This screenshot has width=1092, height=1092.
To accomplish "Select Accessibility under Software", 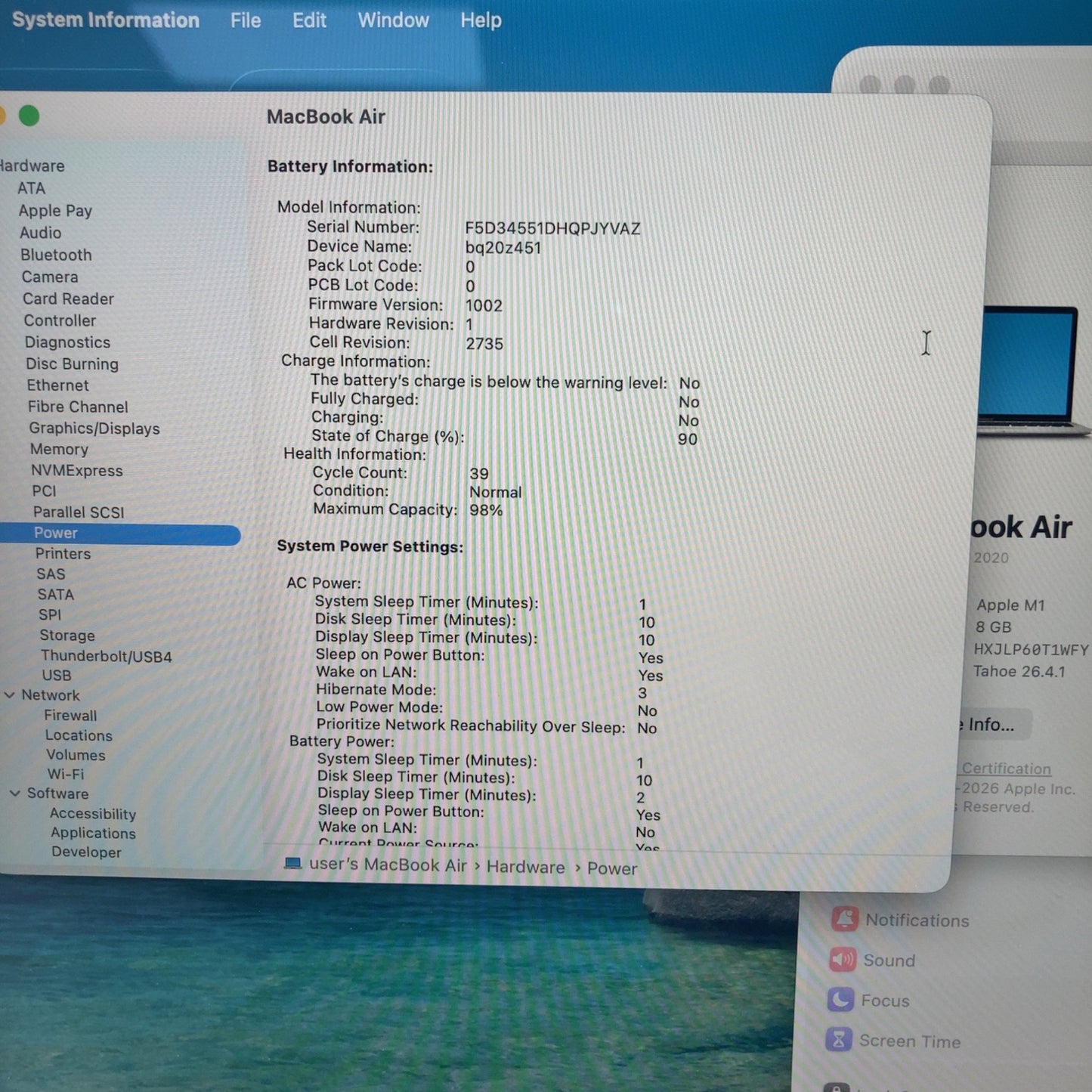I will pos(93,813).
